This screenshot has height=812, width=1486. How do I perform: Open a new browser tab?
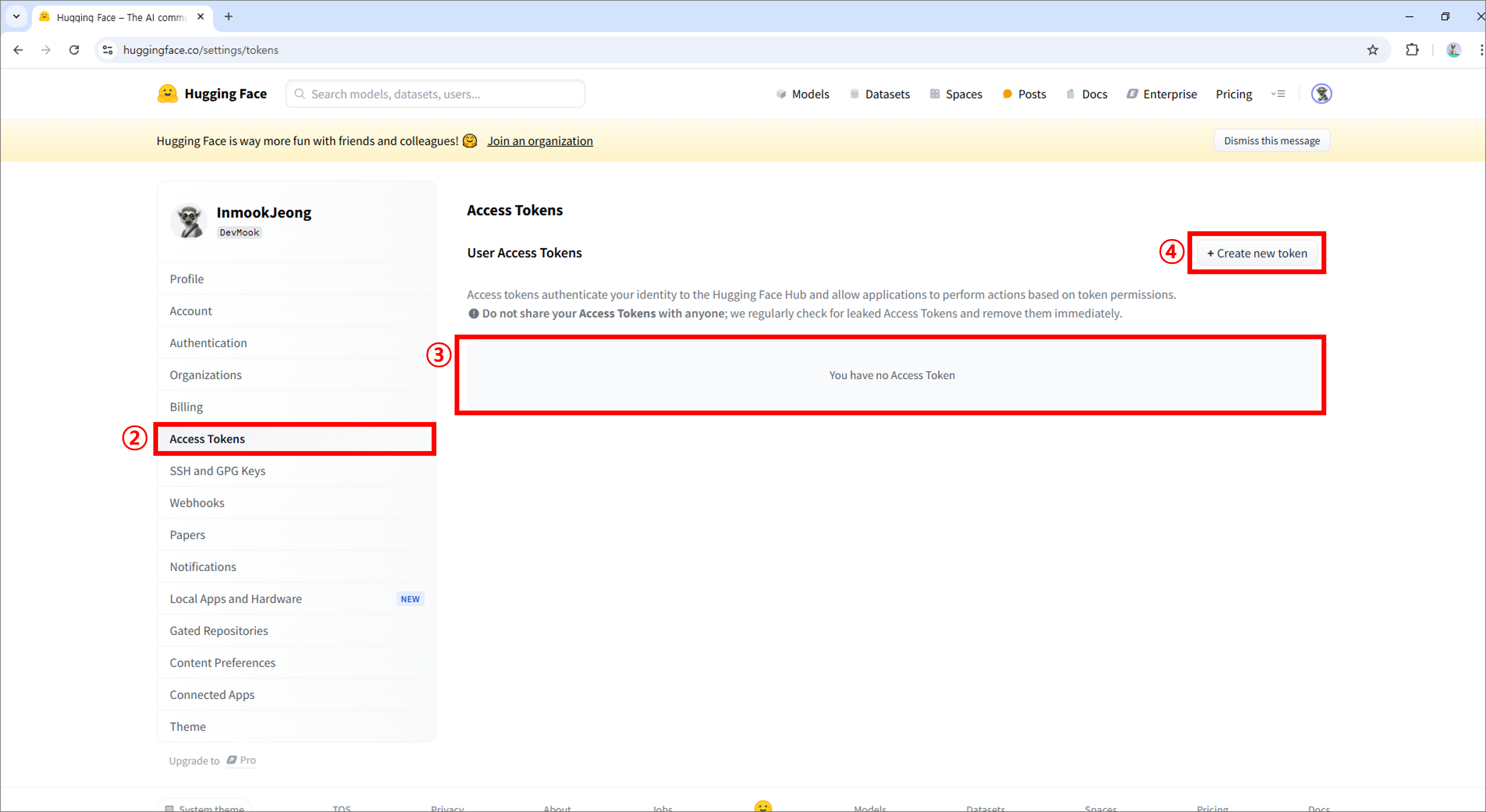click(228, 17)
